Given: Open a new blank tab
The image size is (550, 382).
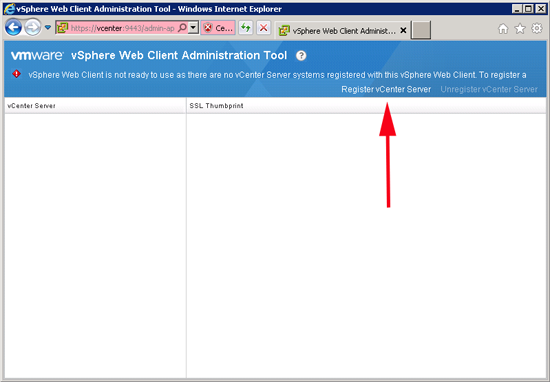Looking at the screenshot, I should click(x=421, y=30).
